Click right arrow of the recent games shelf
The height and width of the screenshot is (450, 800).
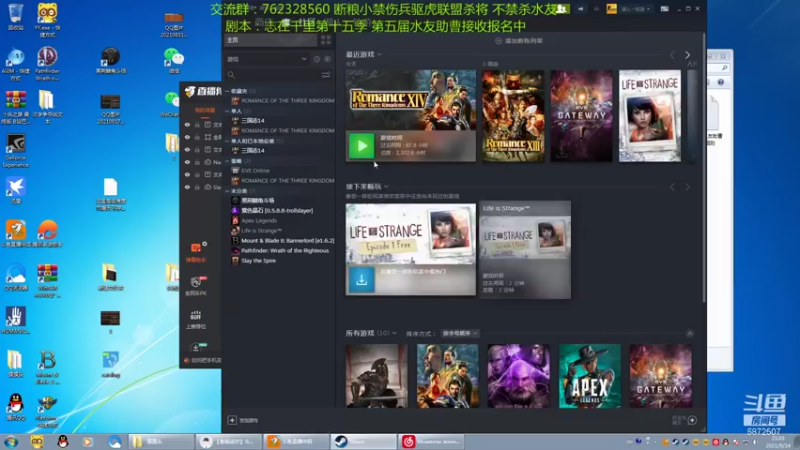pos(687,55)
